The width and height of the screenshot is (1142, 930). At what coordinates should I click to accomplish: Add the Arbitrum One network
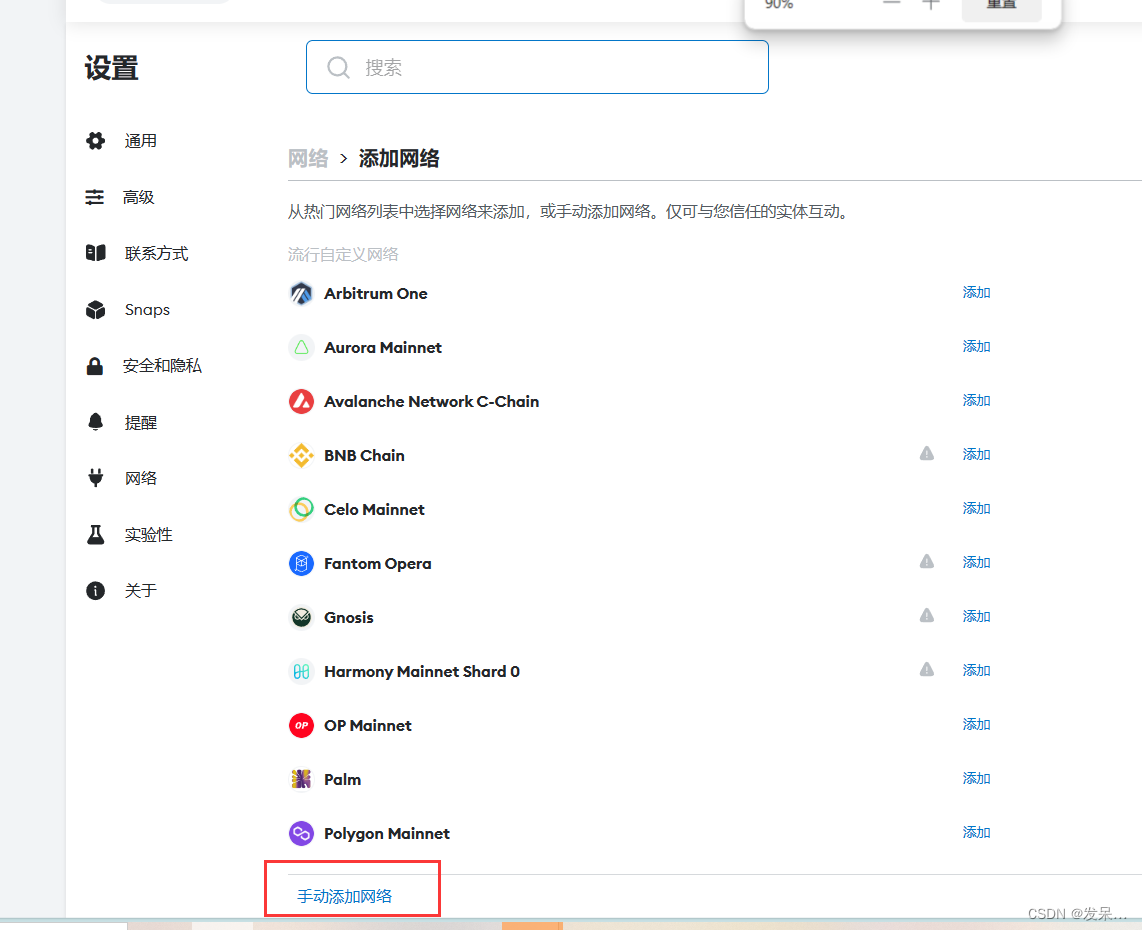pyautogui.click(x=976, y=293)
